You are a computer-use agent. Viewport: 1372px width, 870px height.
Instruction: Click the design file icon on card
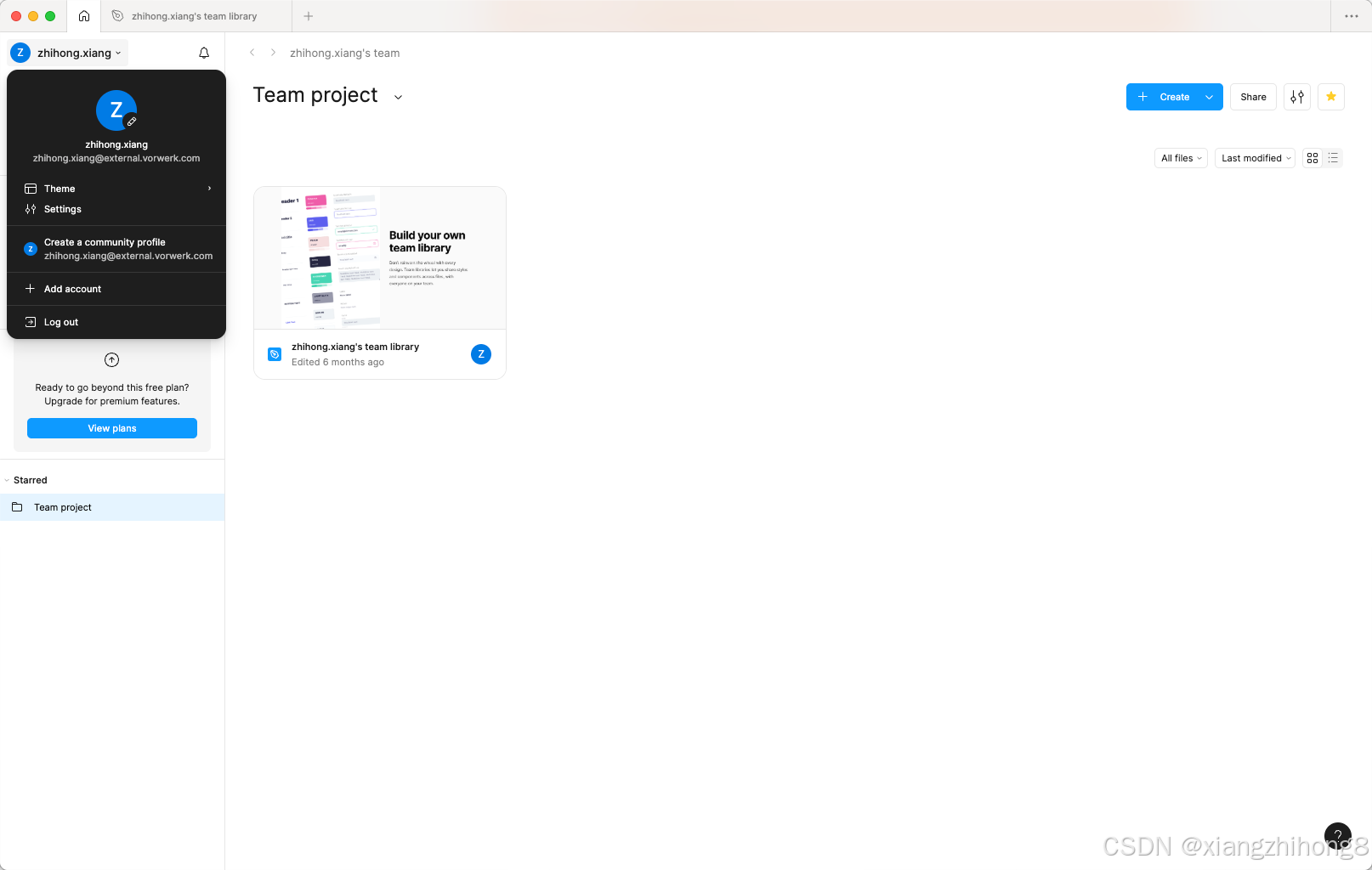[x=275, y=354]
